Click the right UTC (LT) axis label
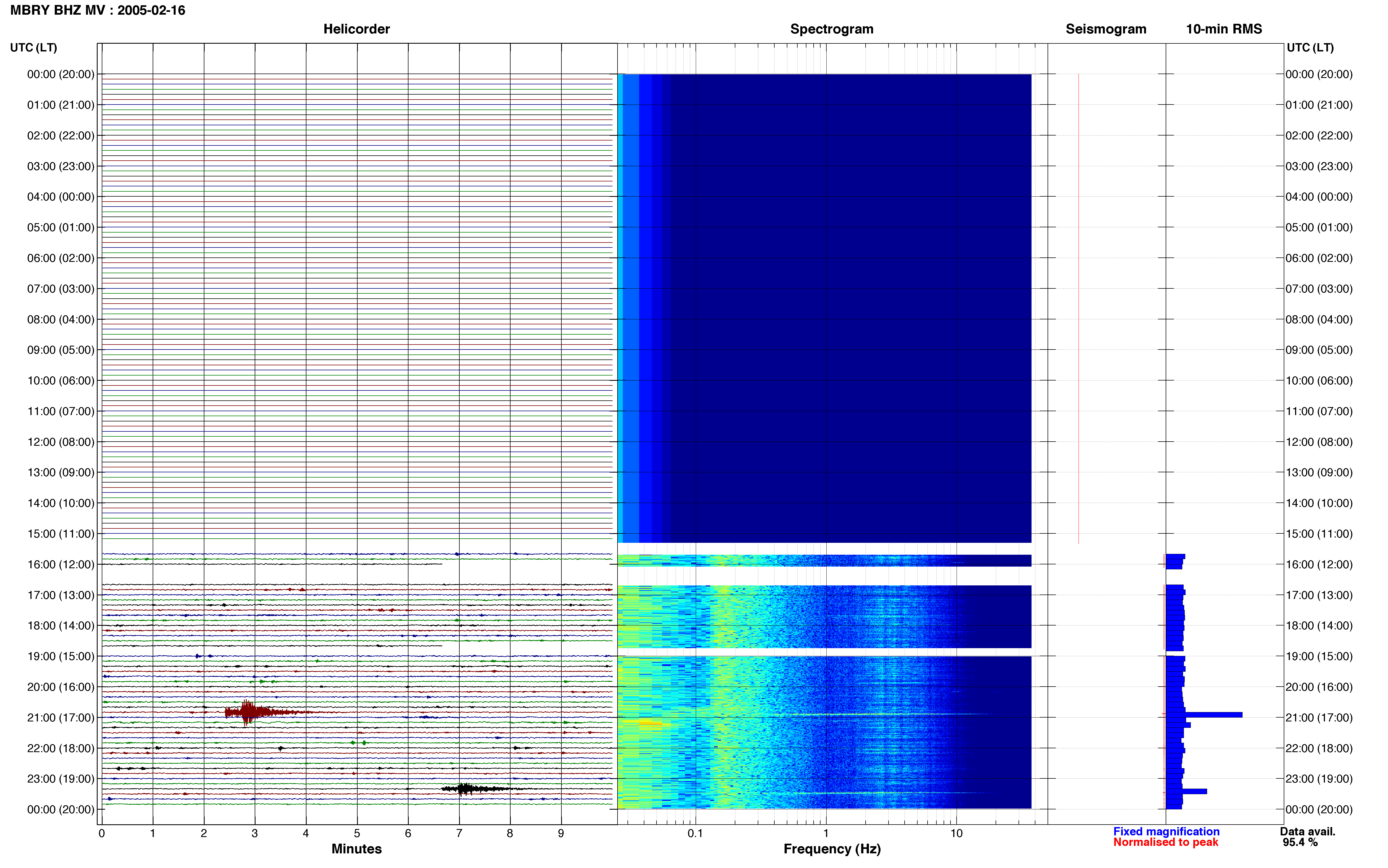1388x868 pixels. pos(1310,48)
